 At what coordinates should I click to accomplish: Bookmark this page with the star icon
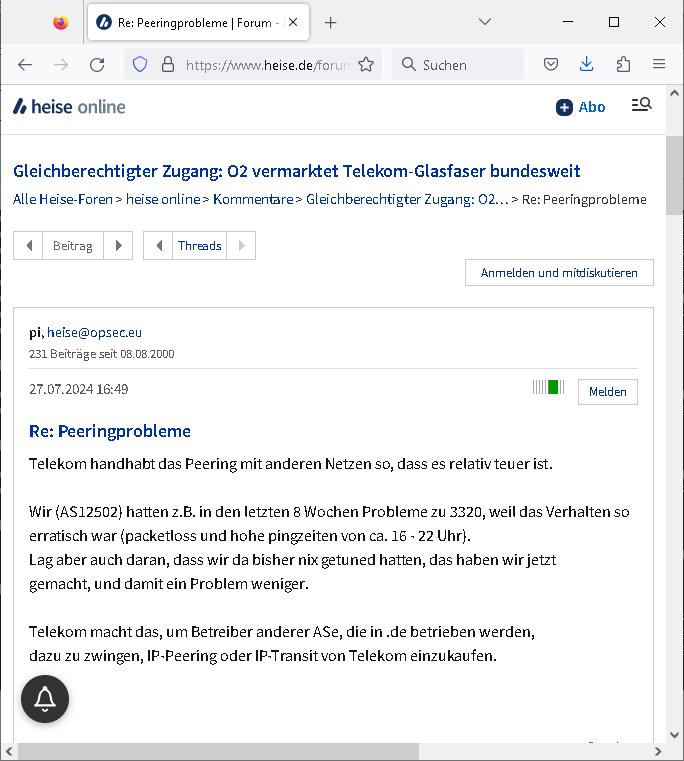366,65
